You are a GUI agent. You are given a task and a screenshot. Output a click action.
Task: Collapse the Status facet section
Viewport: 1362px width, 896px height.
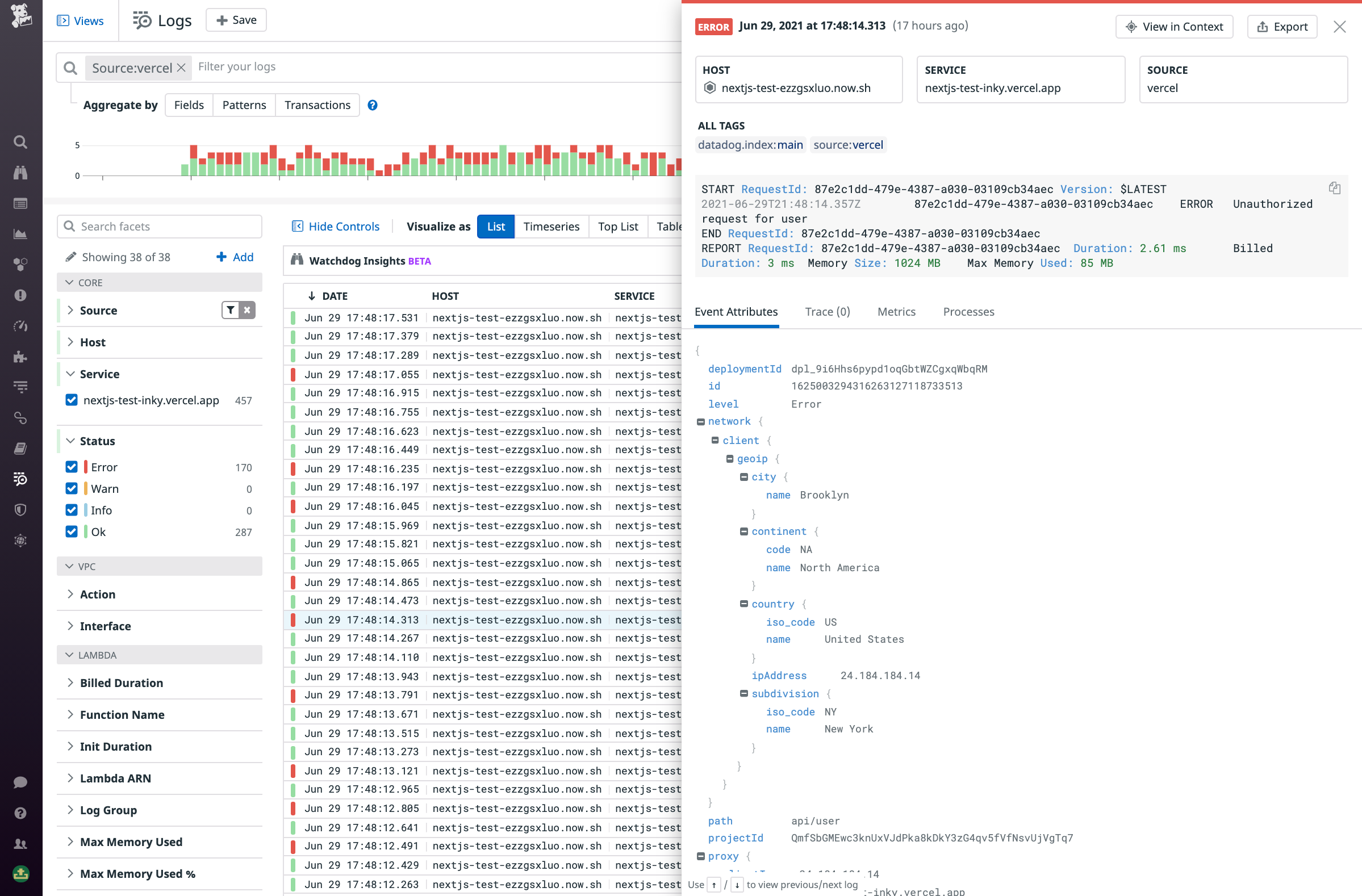click(x=70, y=441)
